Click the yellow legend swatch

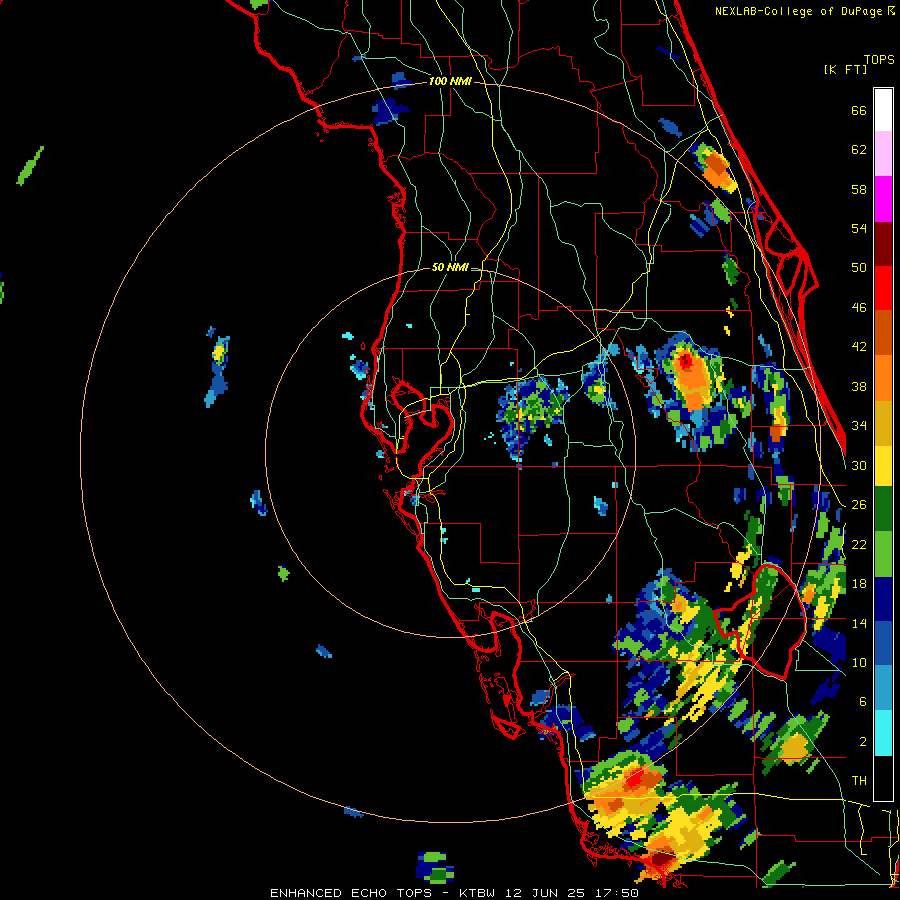[883, 466]
